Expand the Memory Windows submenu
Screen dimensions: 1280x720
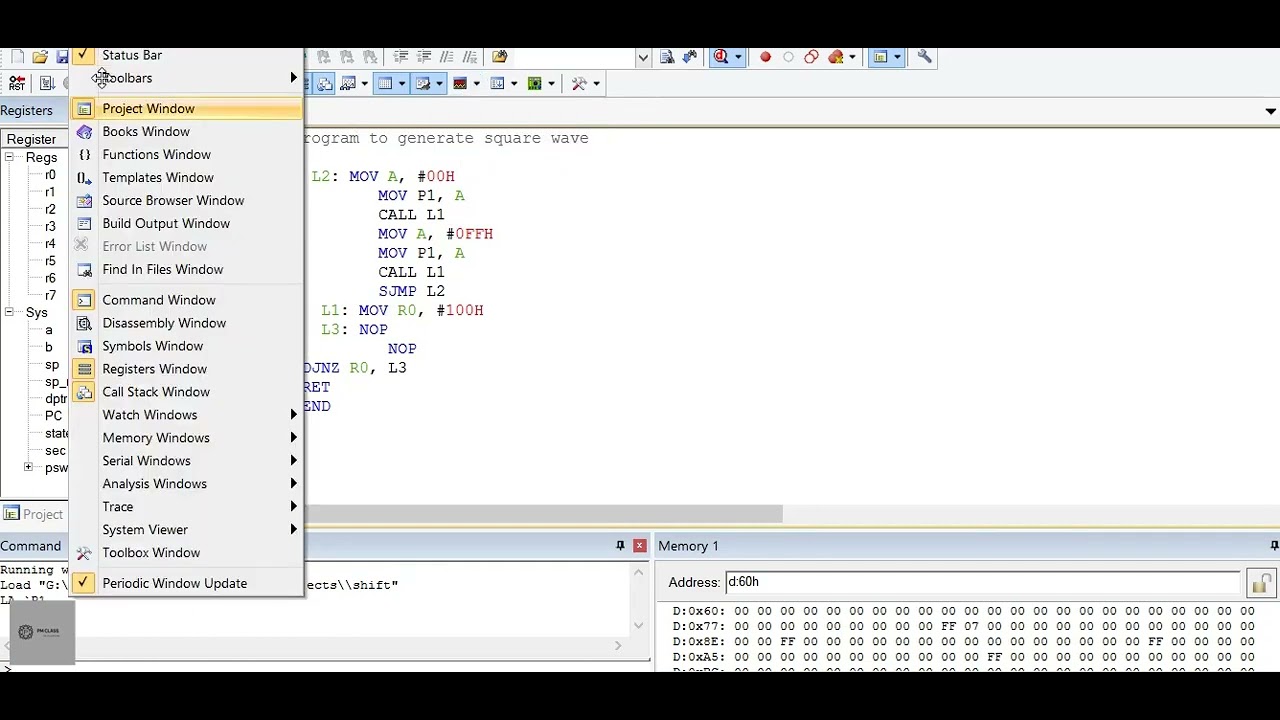click(x=186, y=438)
